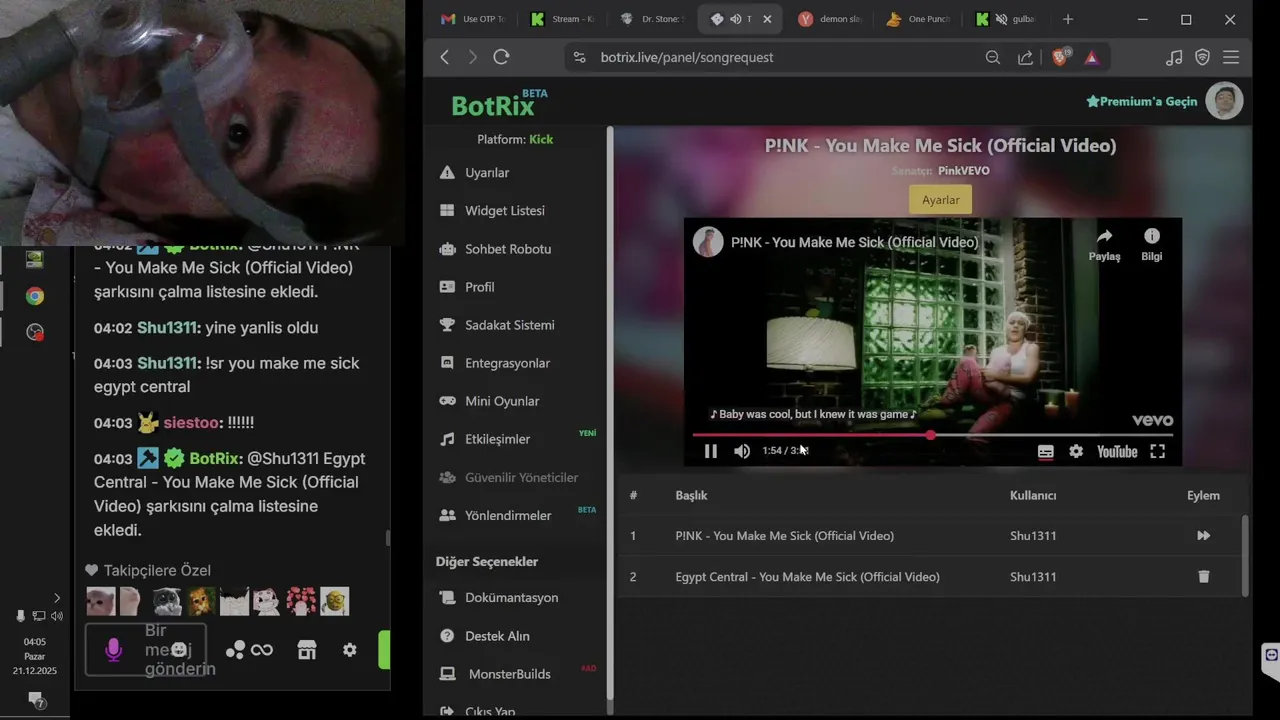Open the emoji picker in chat input

click(179, 650)
